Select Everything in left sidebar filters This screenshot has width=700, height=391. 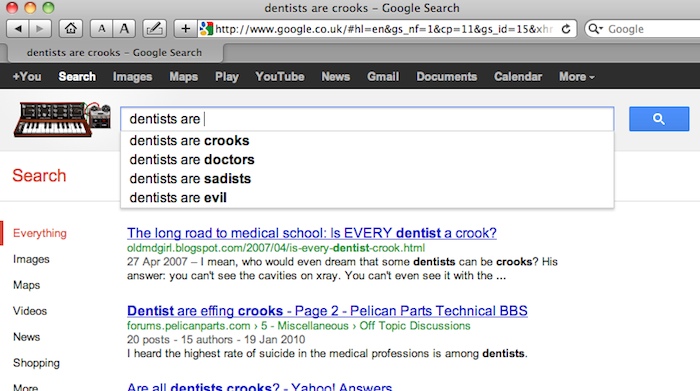click(x=40, y=233)
